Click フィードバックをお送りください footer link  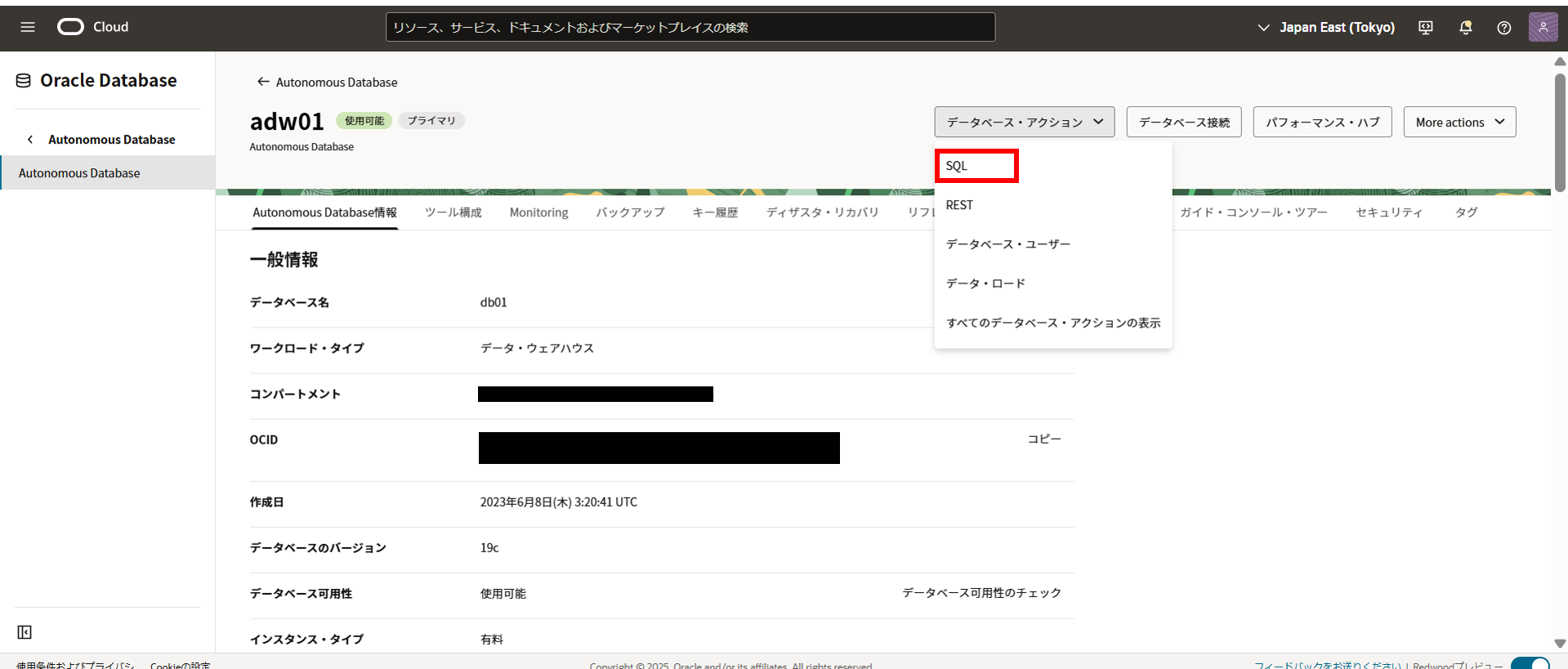tap(1328, 665)
